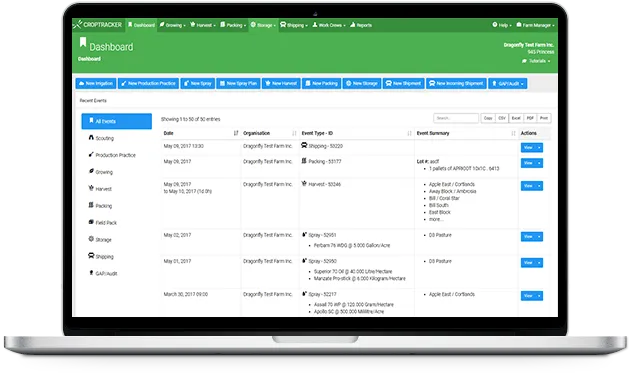Image resolution: width=632 pixels, height=378 pixels.
Task: Expand the Help dropdown
Action: [x=502, y=25]
